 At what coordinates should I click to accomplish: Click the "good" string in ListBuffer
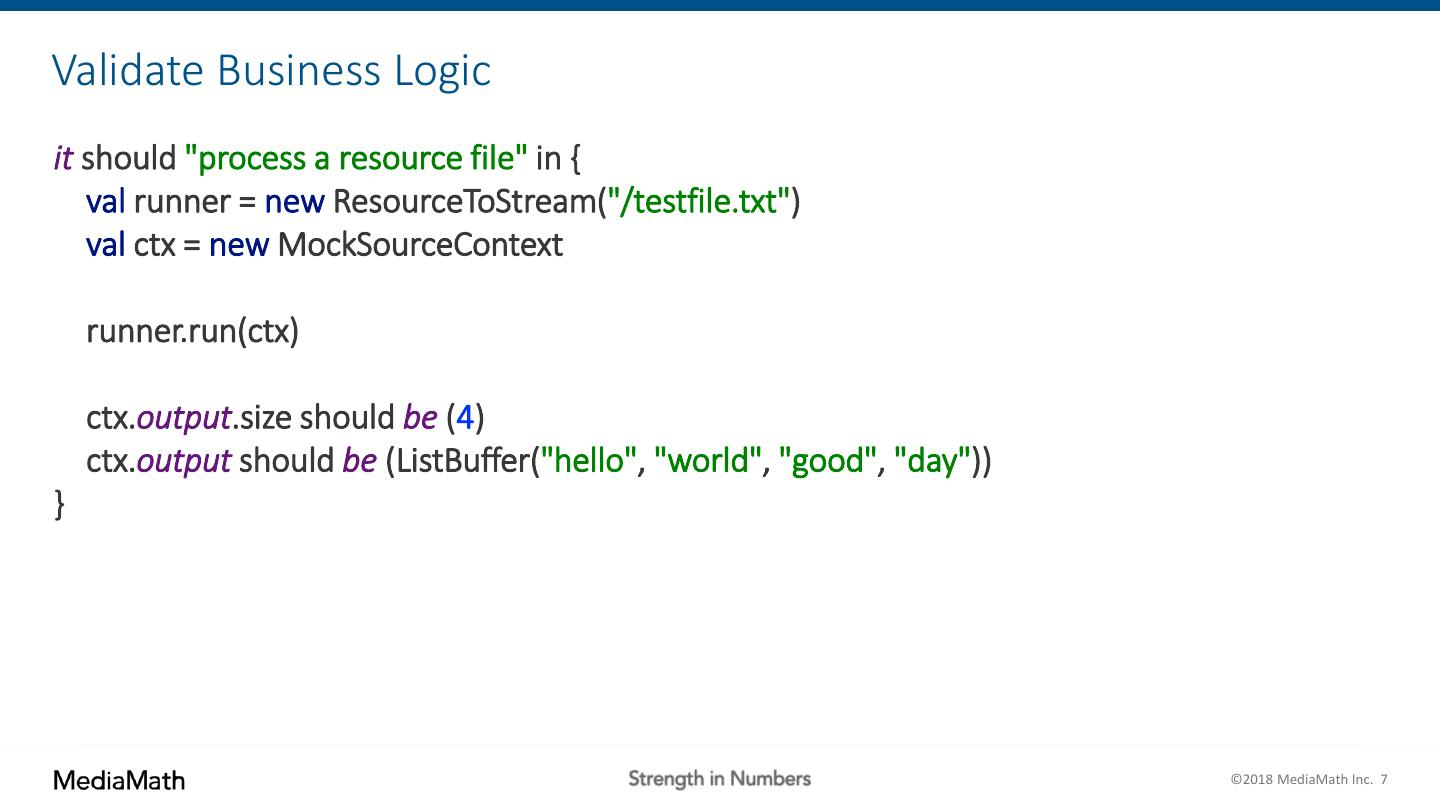click(x=828, y=461)
